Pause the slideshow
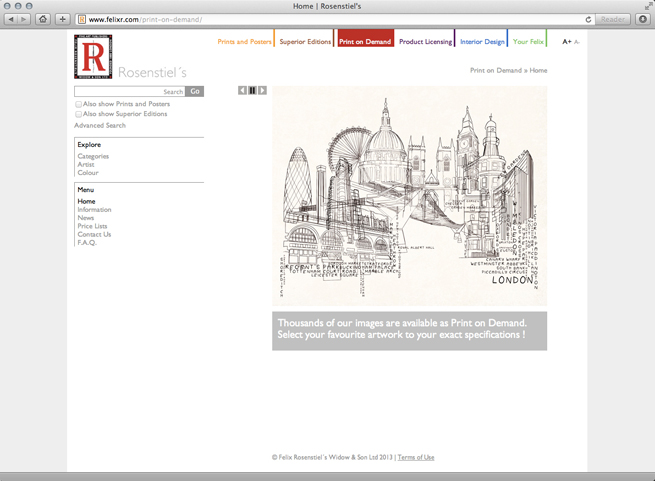Image resolution: width=655 pixels, height=481 pixels. click(252, 90)
